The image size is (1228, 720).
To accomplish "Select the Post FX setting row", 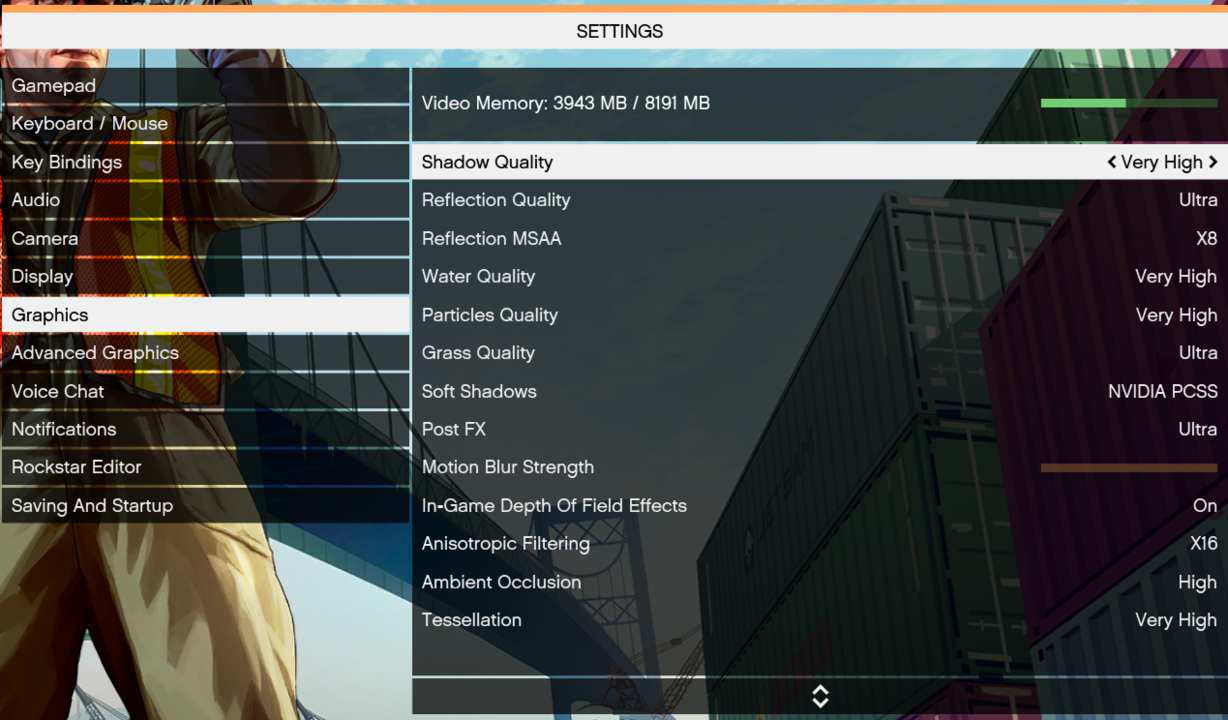I will [x=820, y=429].
